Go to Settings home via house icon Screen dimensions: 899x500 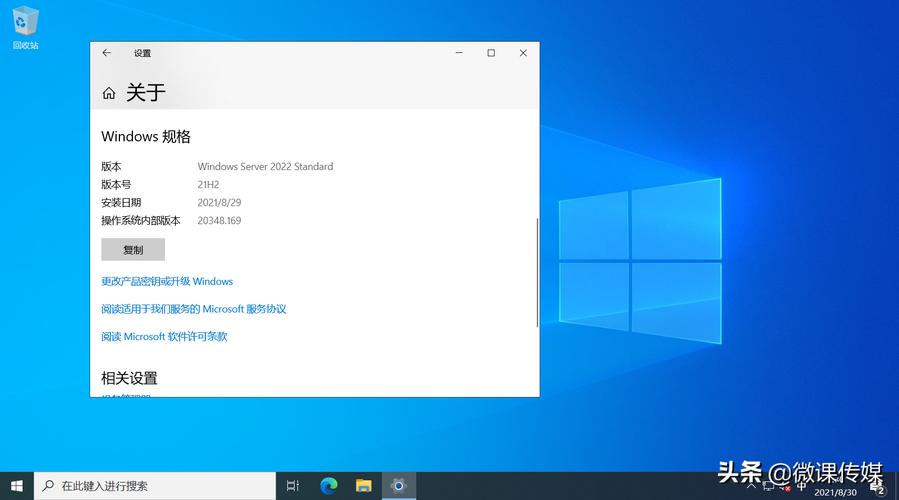click(109, 93)
